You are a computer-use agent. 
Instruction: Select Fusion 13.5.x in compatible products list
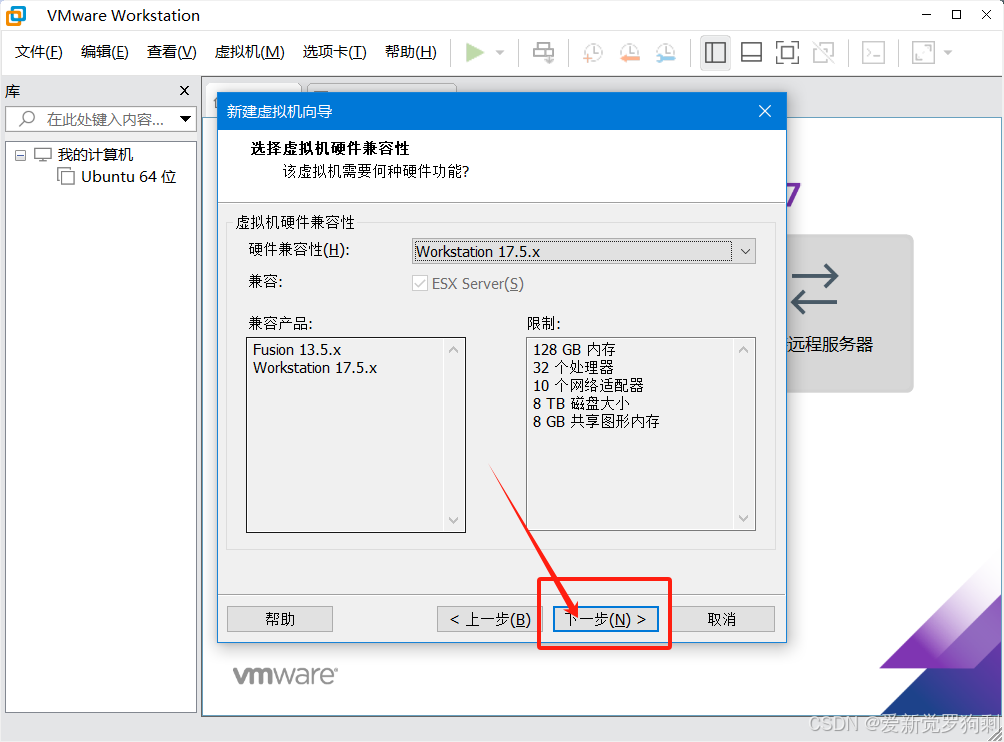(297, 350)
